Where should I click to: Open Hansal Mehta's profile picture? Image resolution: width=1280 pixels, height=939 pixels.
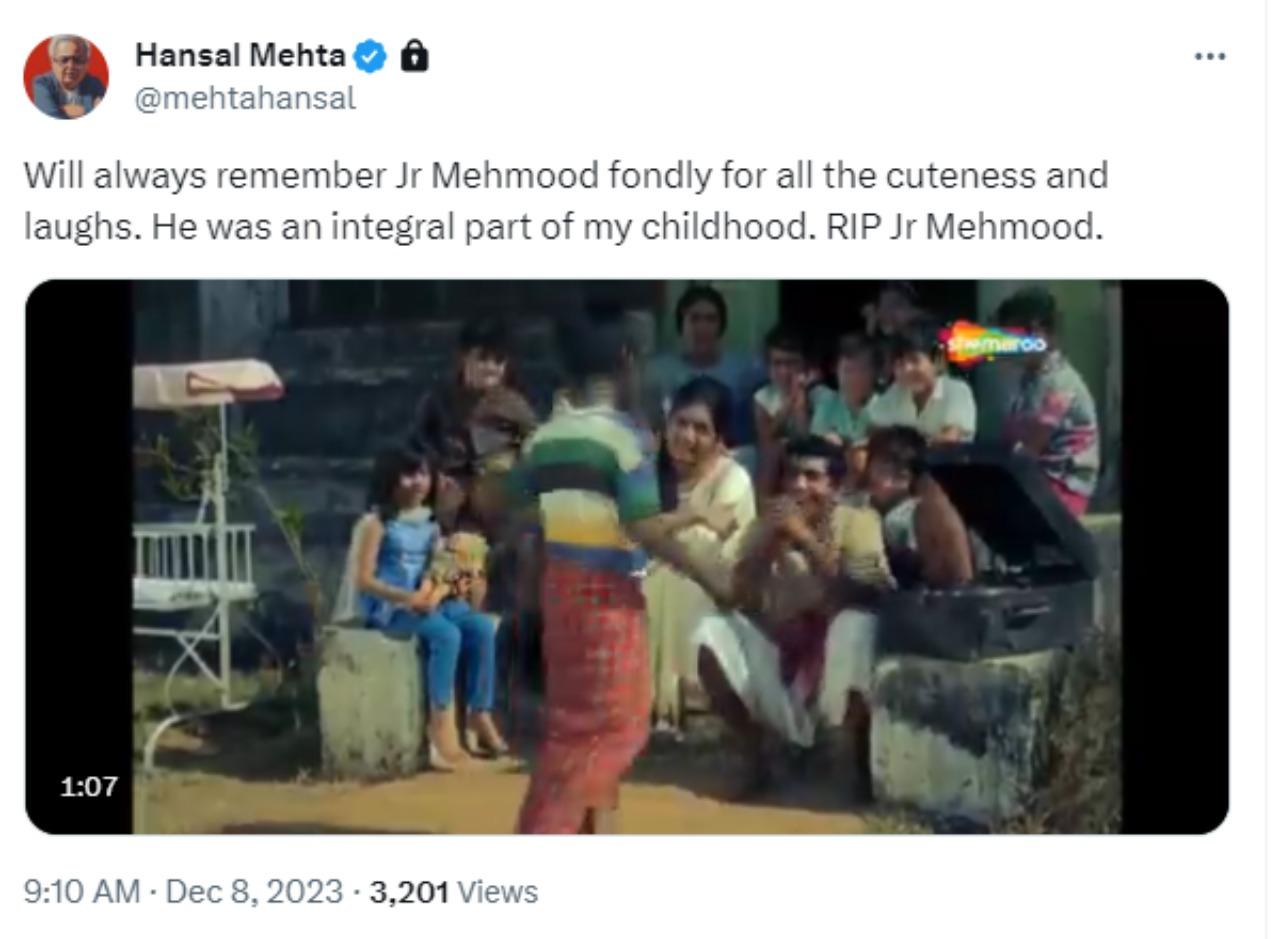(x=66, y=76)
